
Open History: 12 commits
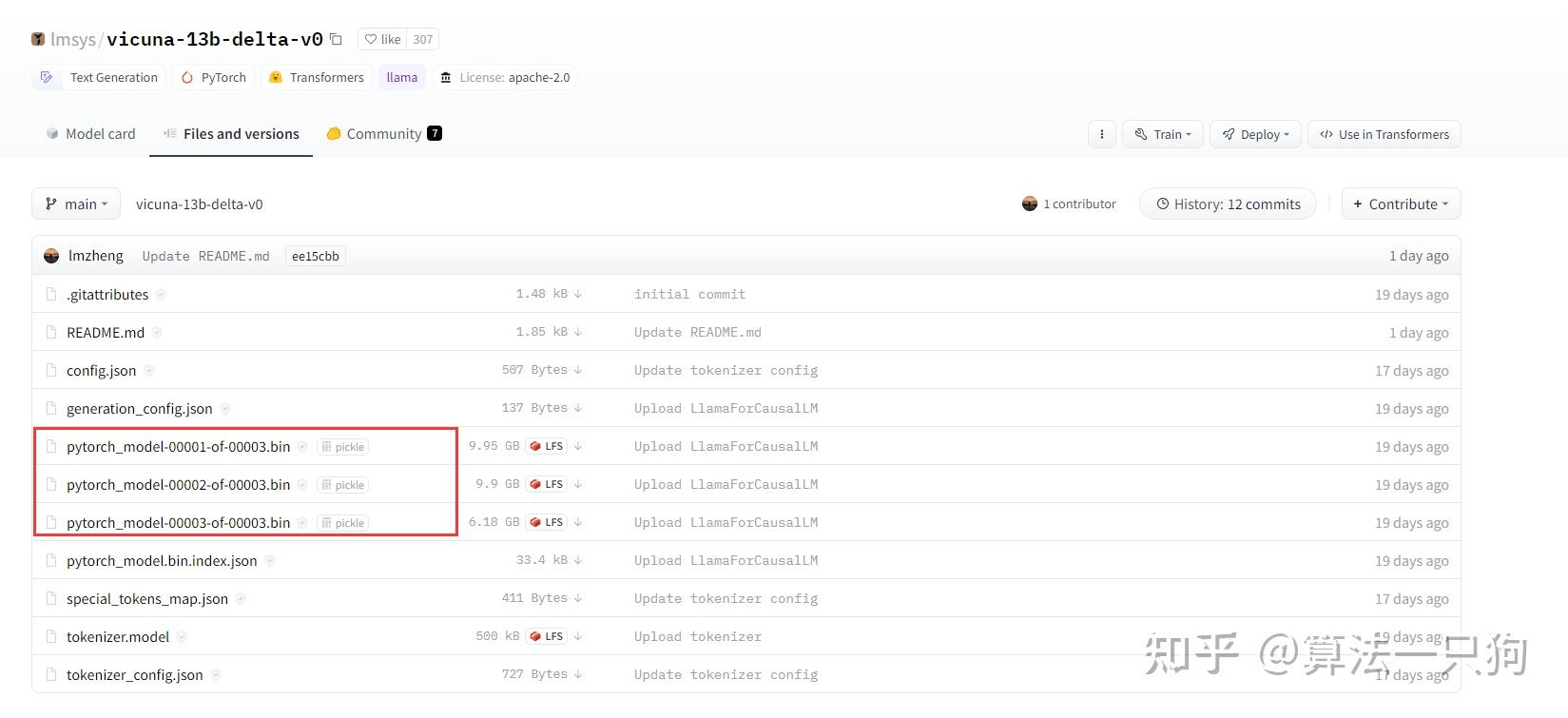click(x=1228, y=204)
